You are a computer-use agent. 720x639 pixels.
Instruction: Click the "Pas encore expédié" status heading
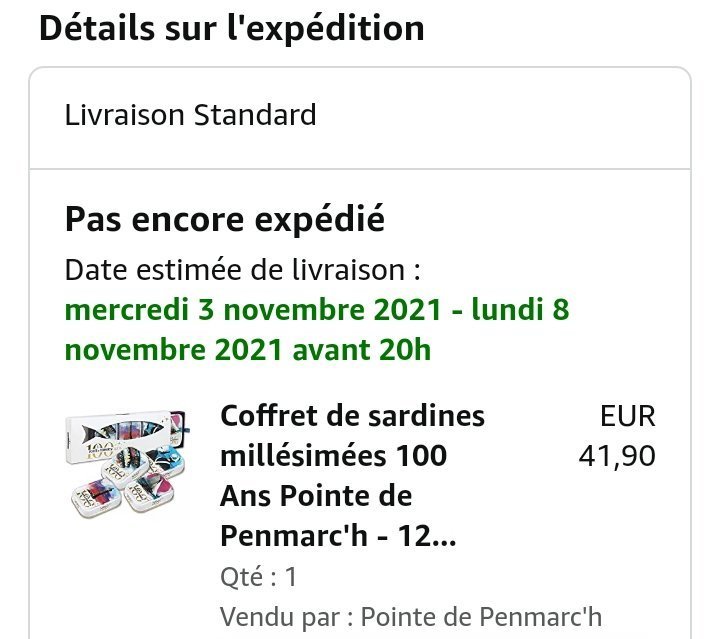[x=224, y=219]
